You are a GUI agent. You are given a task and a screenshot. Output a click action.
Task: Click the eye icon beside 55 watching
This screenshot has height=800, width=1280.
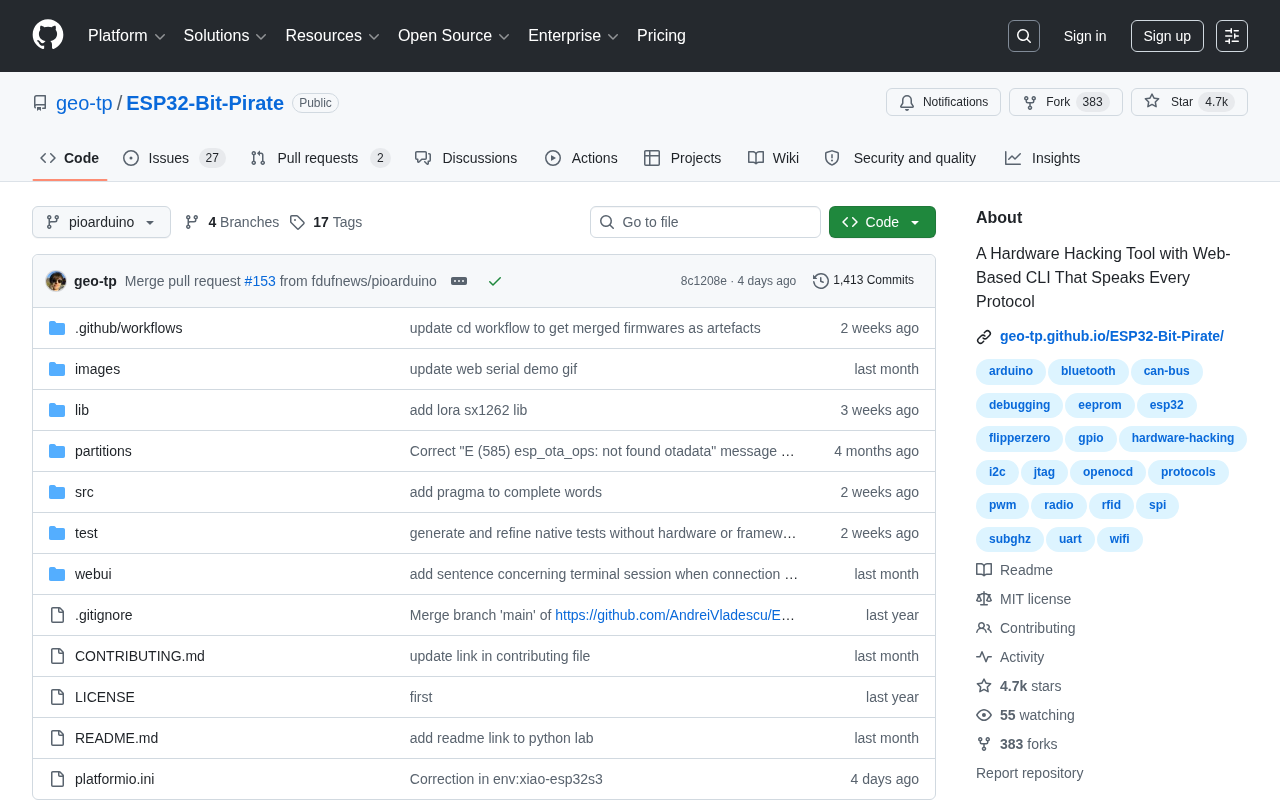(x=984, y=715)
